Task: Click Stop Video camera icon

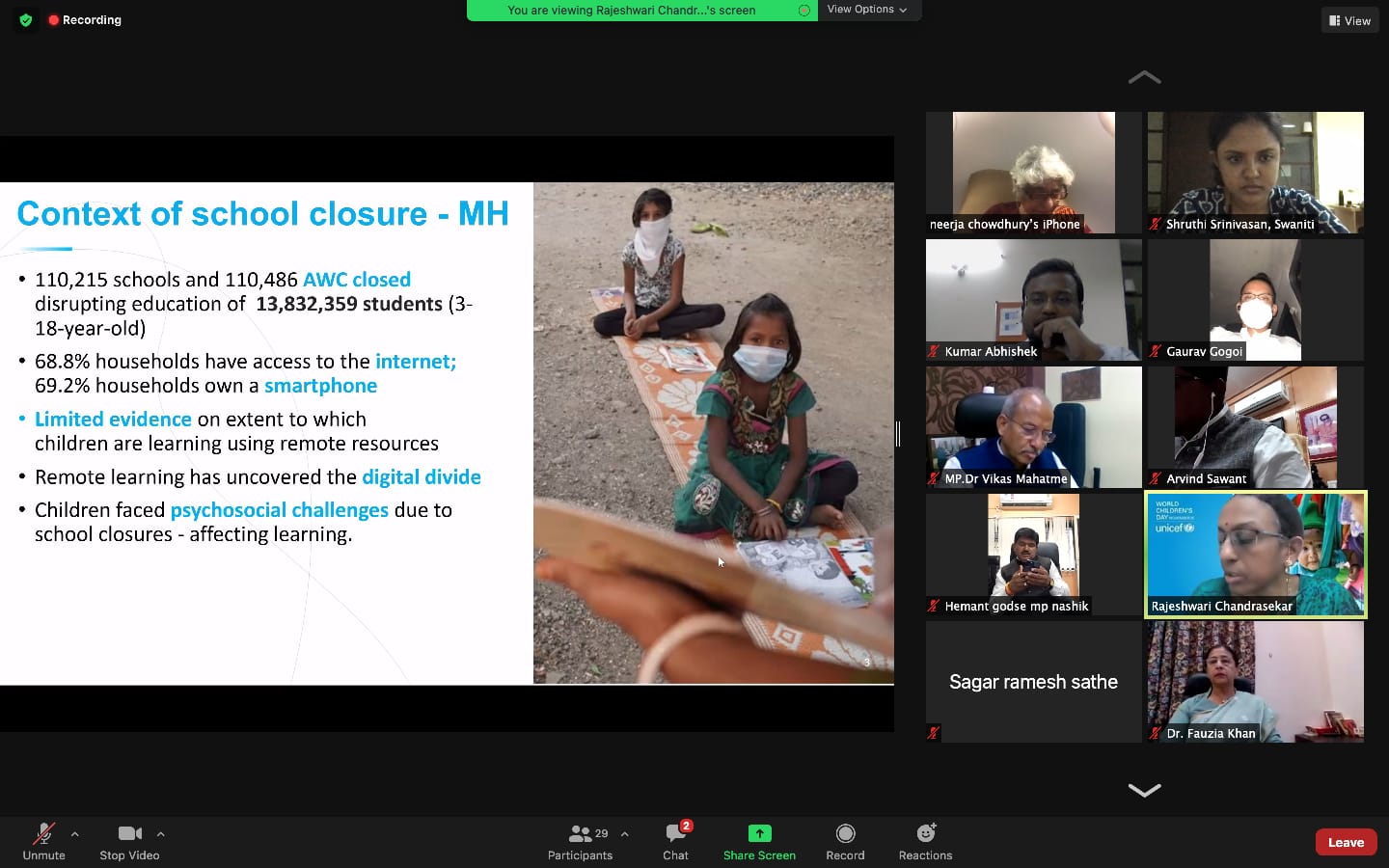Action: (130, 833)
